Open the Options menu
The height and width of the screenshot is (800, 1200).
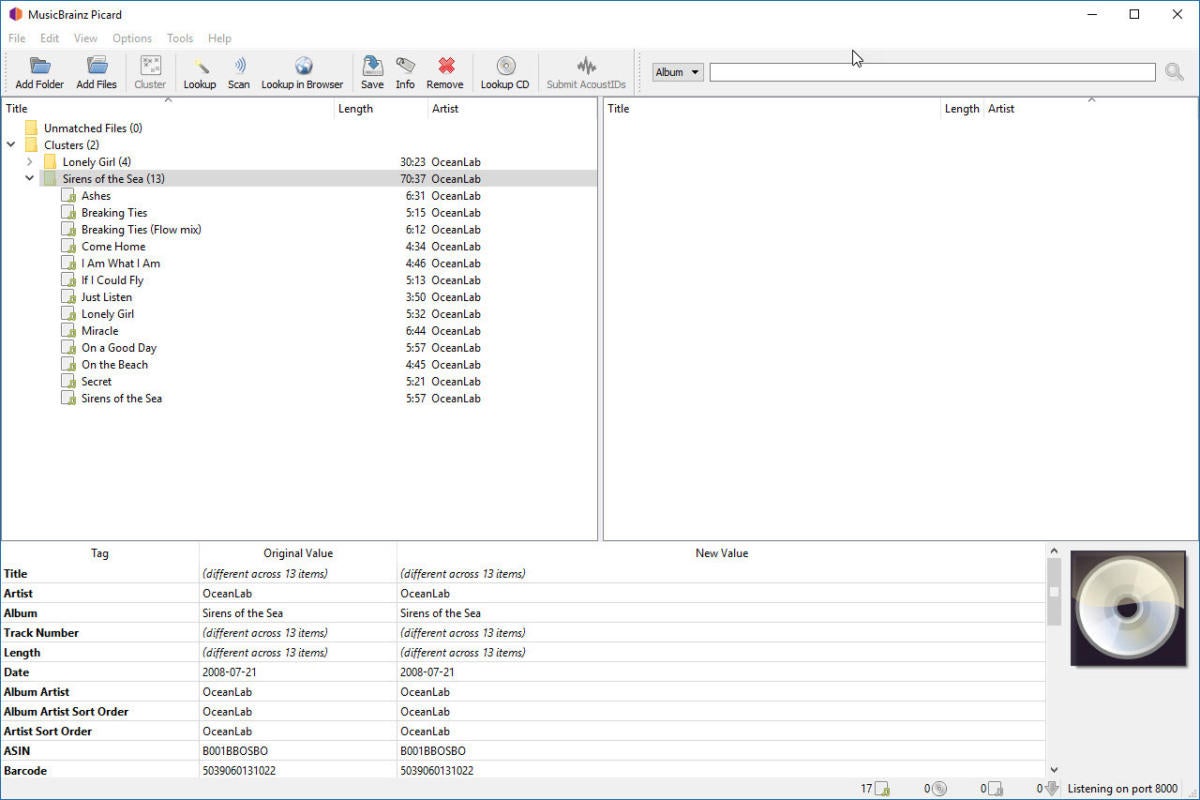tap(132, 38)
